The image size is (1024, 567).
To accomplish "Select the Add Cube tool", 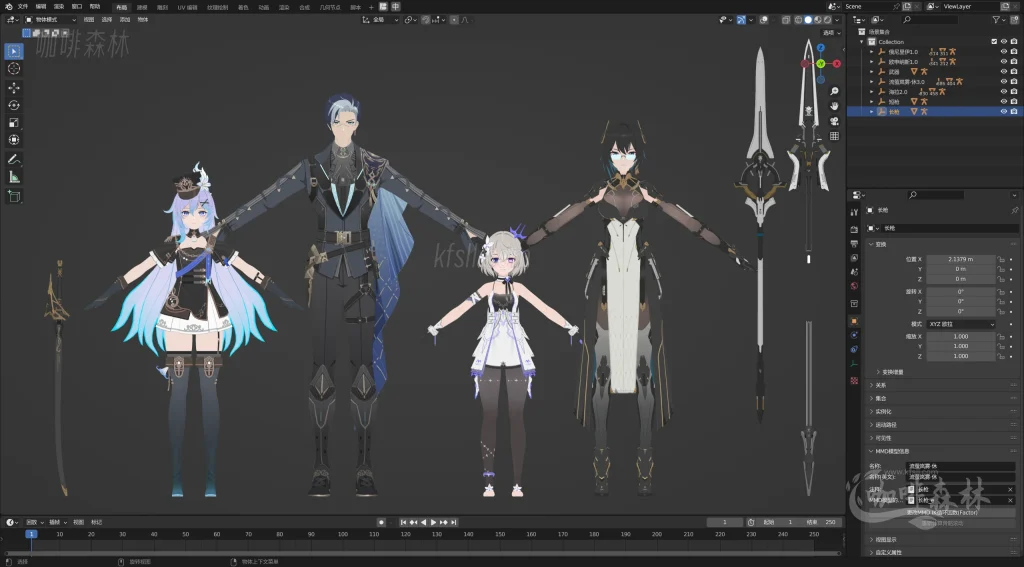I will (14, 196).
